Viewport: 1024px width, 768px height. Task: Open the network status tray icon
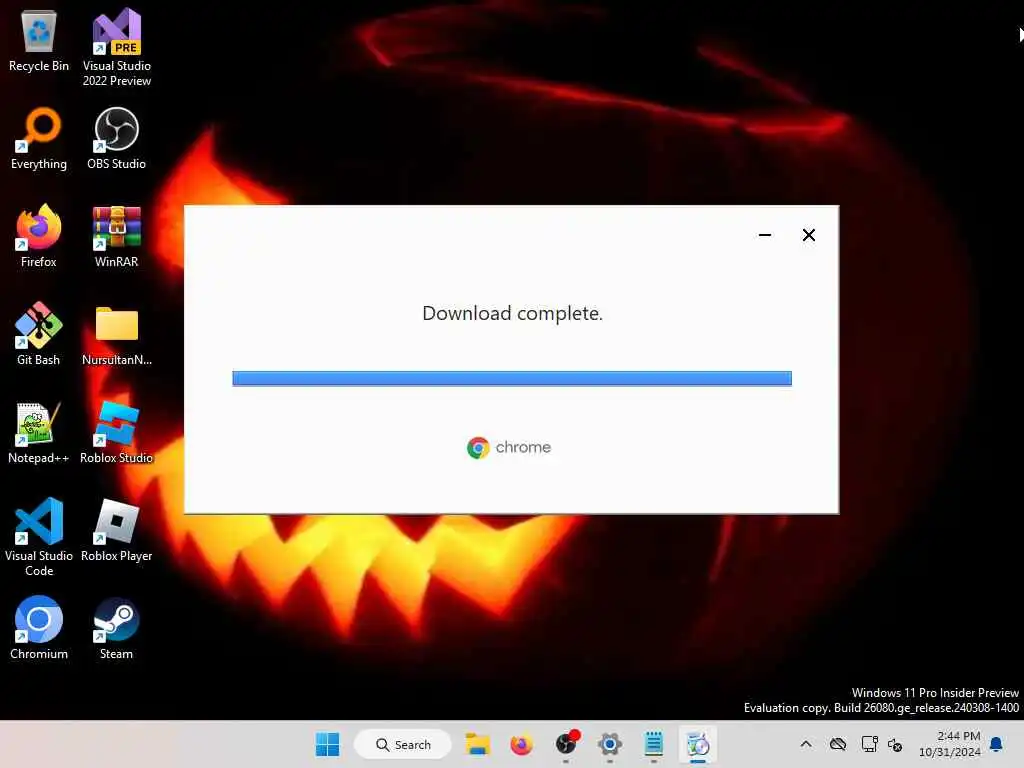point(869,744)
